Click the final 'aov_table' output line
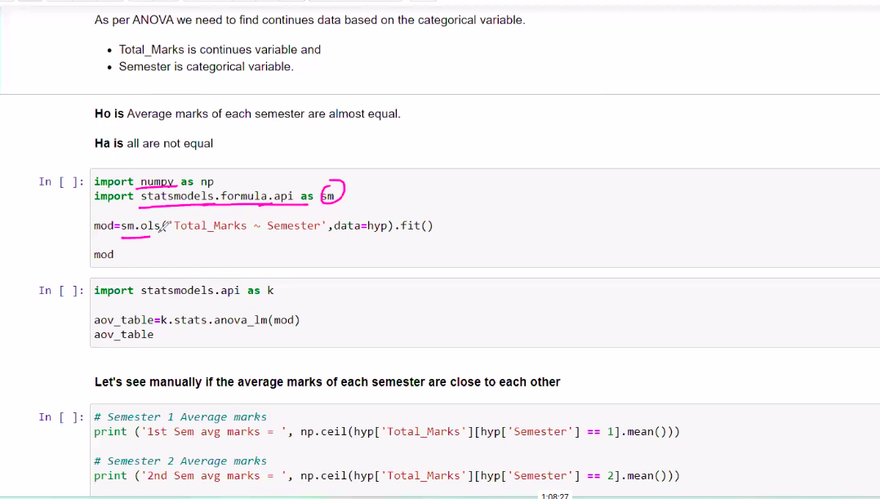Viewport: 880px width, 499px height. click(124, 335)
